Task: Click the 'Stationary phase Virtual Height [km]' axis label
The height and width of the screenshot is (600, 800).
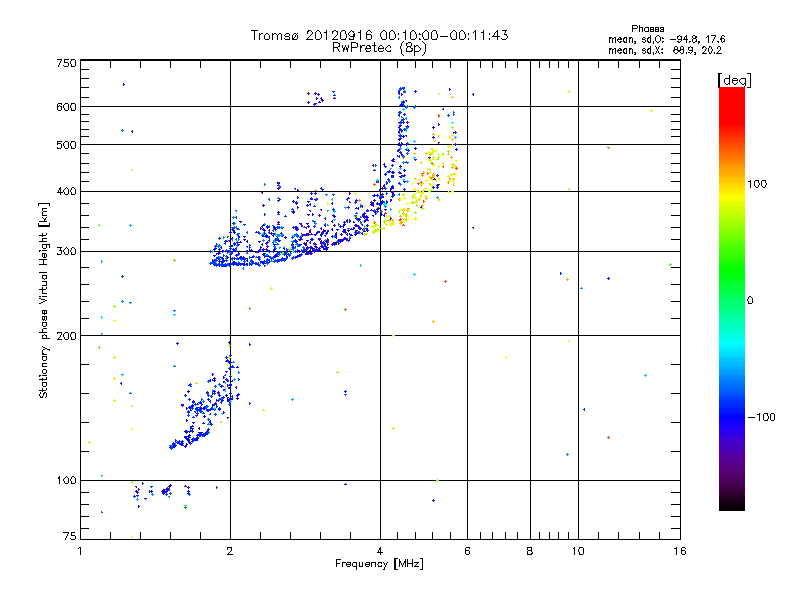Action: (44, 300)
